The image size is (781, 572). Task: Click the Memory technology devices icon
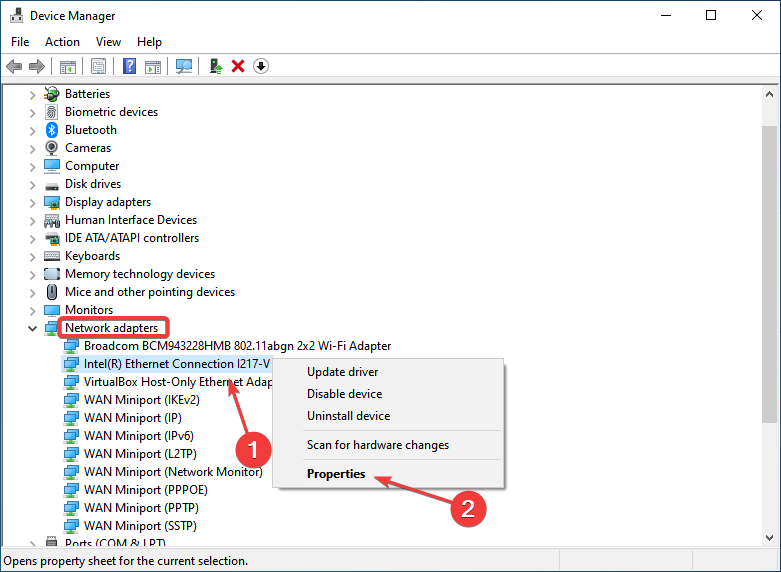(52, 274)
